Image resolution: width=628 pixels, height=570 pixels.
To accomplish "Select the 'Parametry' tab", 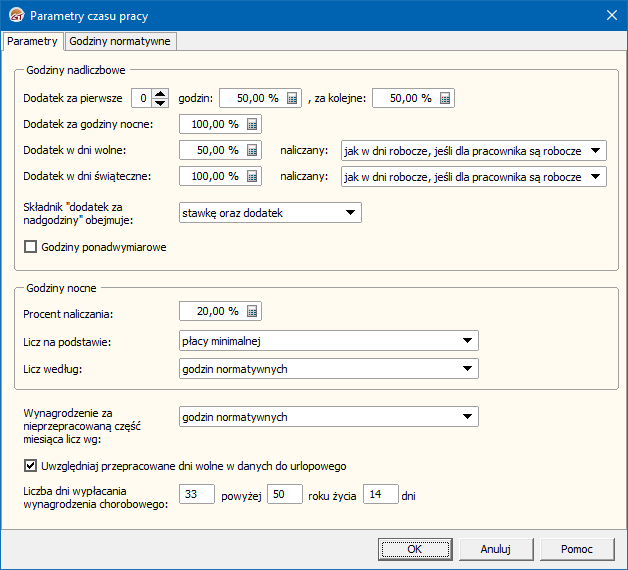I will tap(33, 41).
